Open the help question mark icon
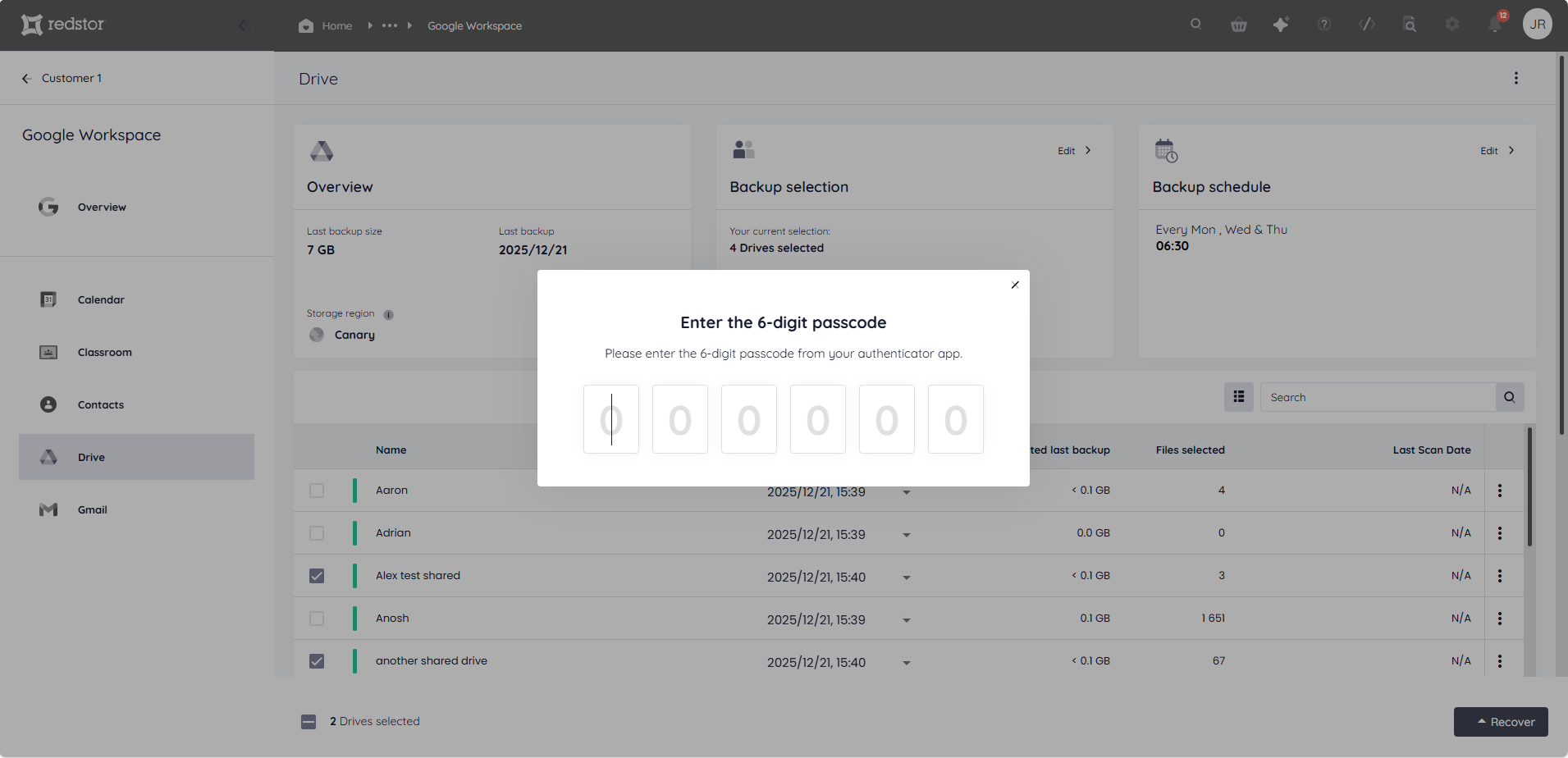1568x758 pixels. pyautogui.click(x=1324, y=25)
